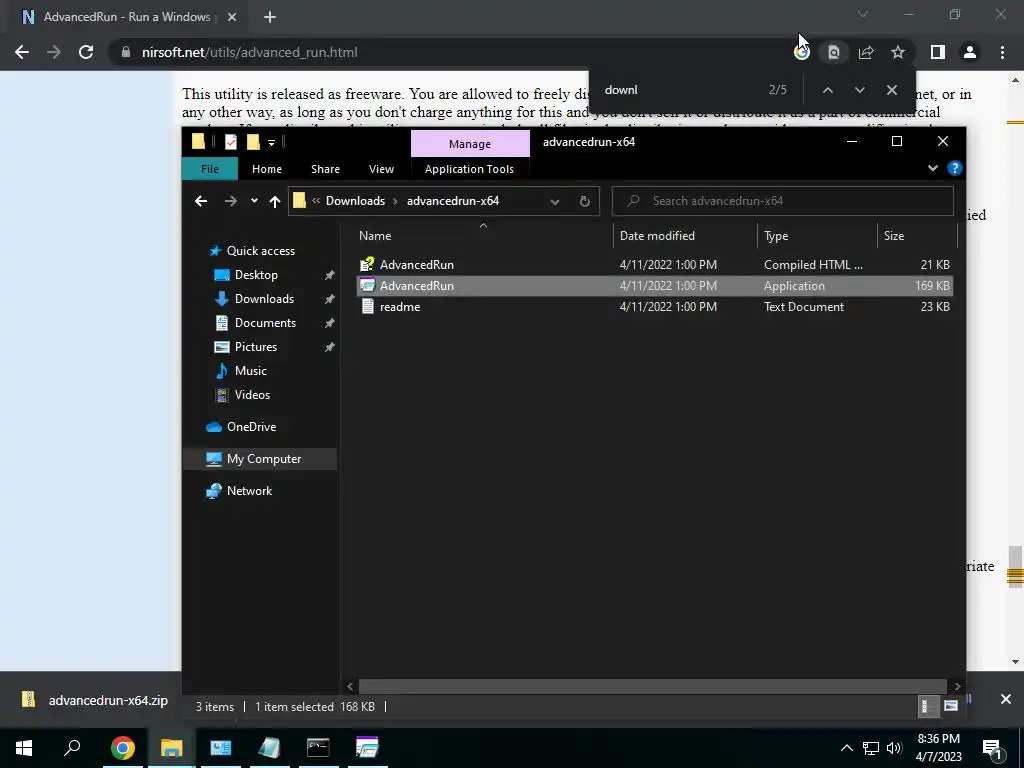
Task: Click Explorer forward arrow
Action: (x=231, y=201)
